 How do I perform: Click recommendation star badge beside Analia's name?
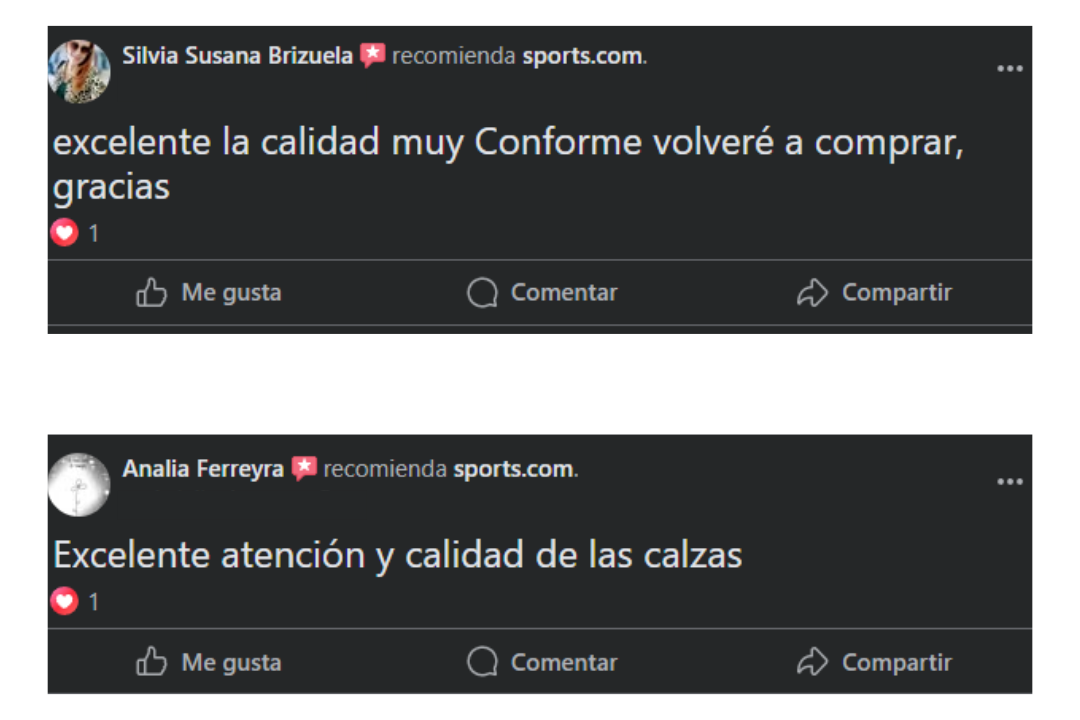pyautogui.click(x=304, y=468)
